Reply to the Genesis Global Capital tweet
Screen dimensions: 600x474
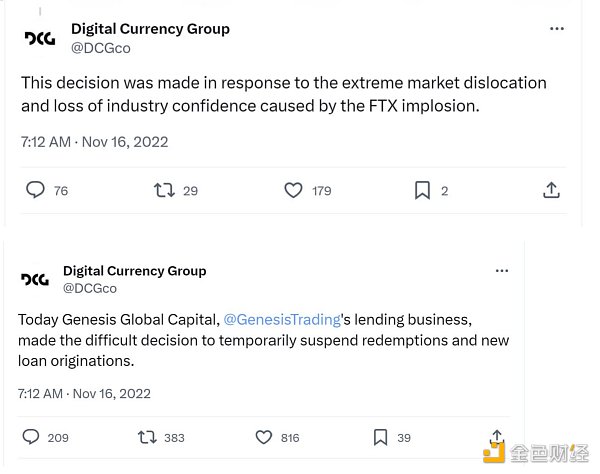tap(31, 437)
